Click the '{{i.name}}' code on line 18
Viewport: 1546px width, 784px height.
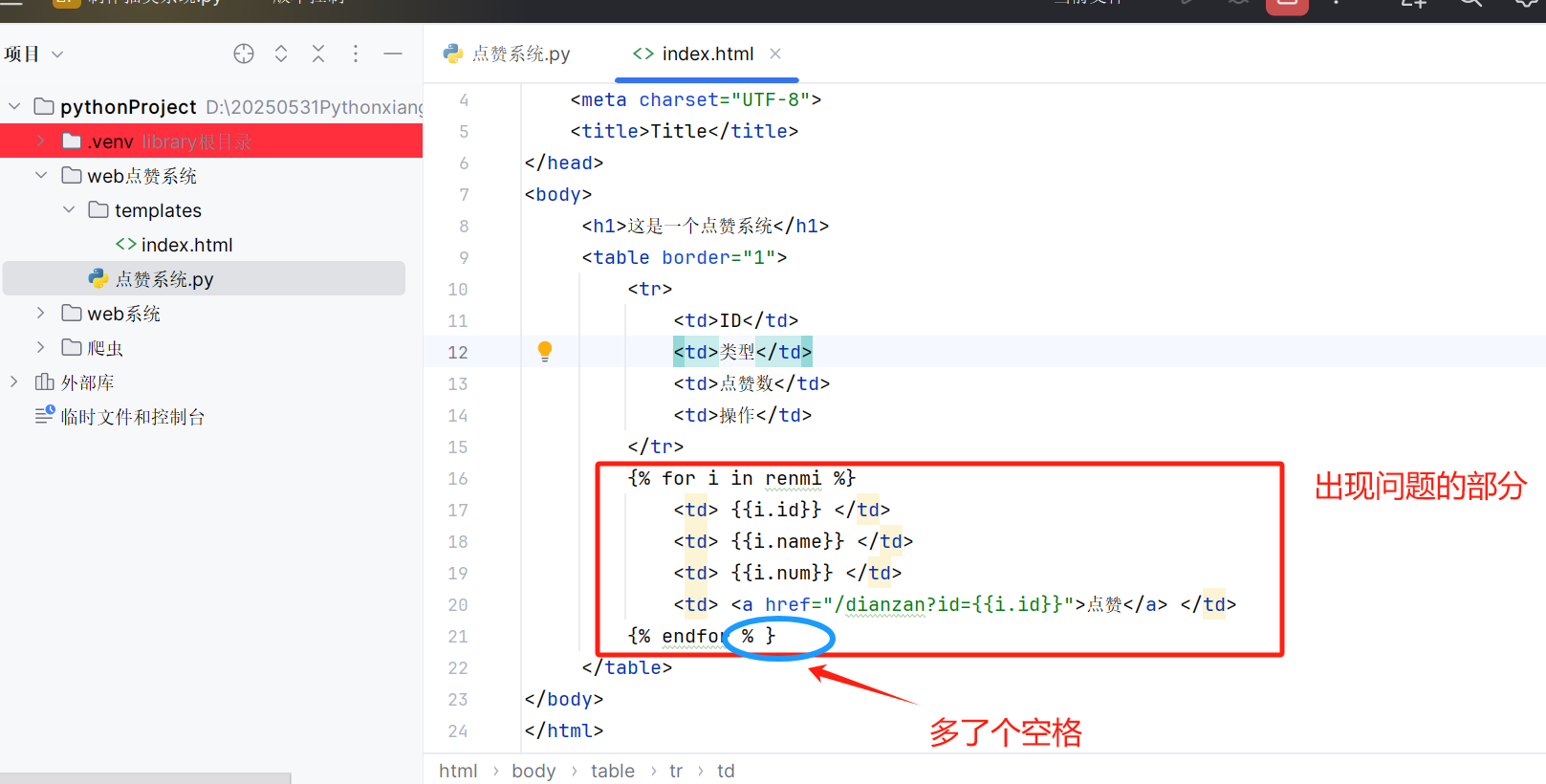788,541
